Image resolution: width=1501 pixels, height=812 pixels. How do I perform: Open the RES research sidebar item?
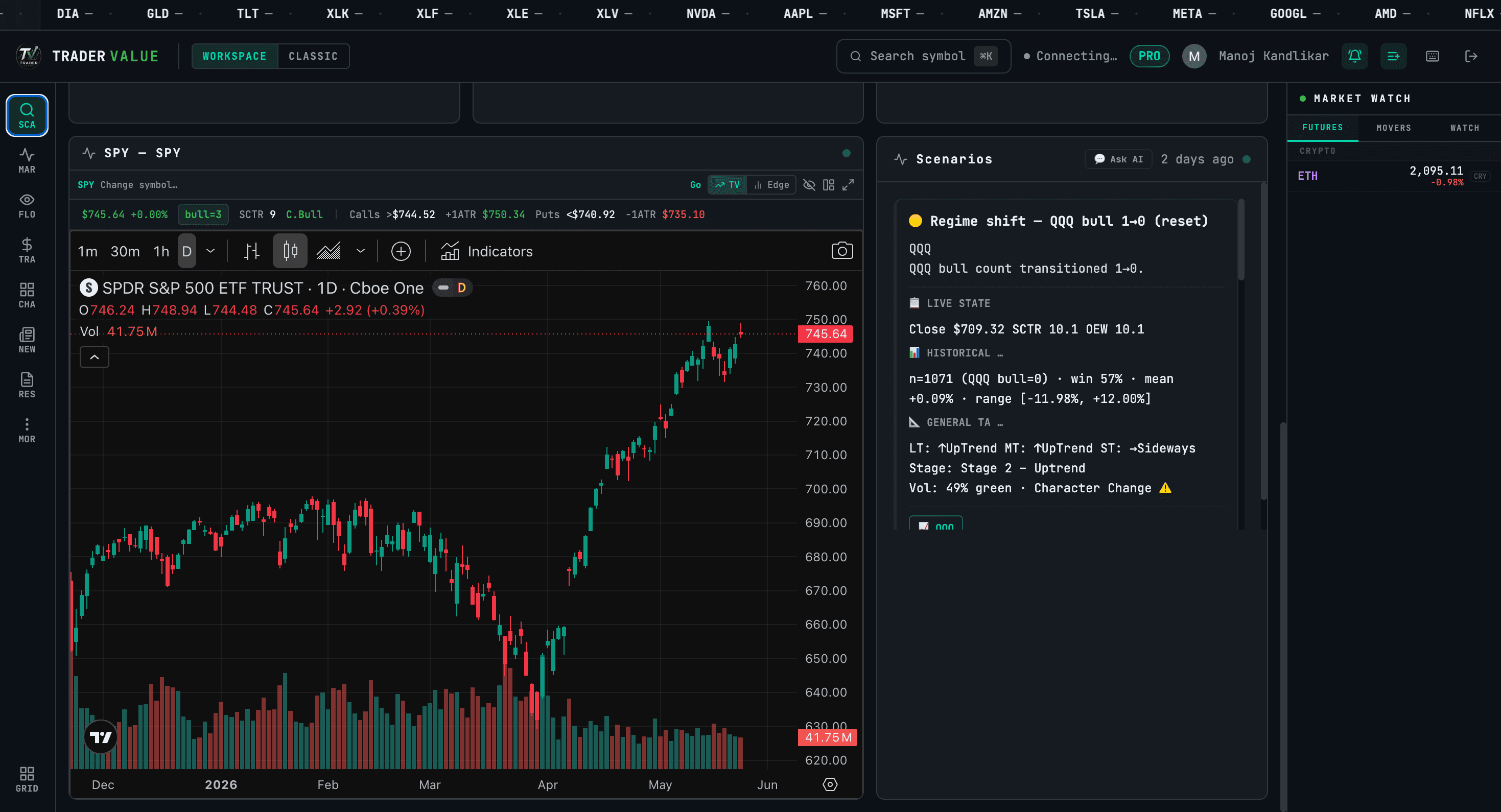27,385
